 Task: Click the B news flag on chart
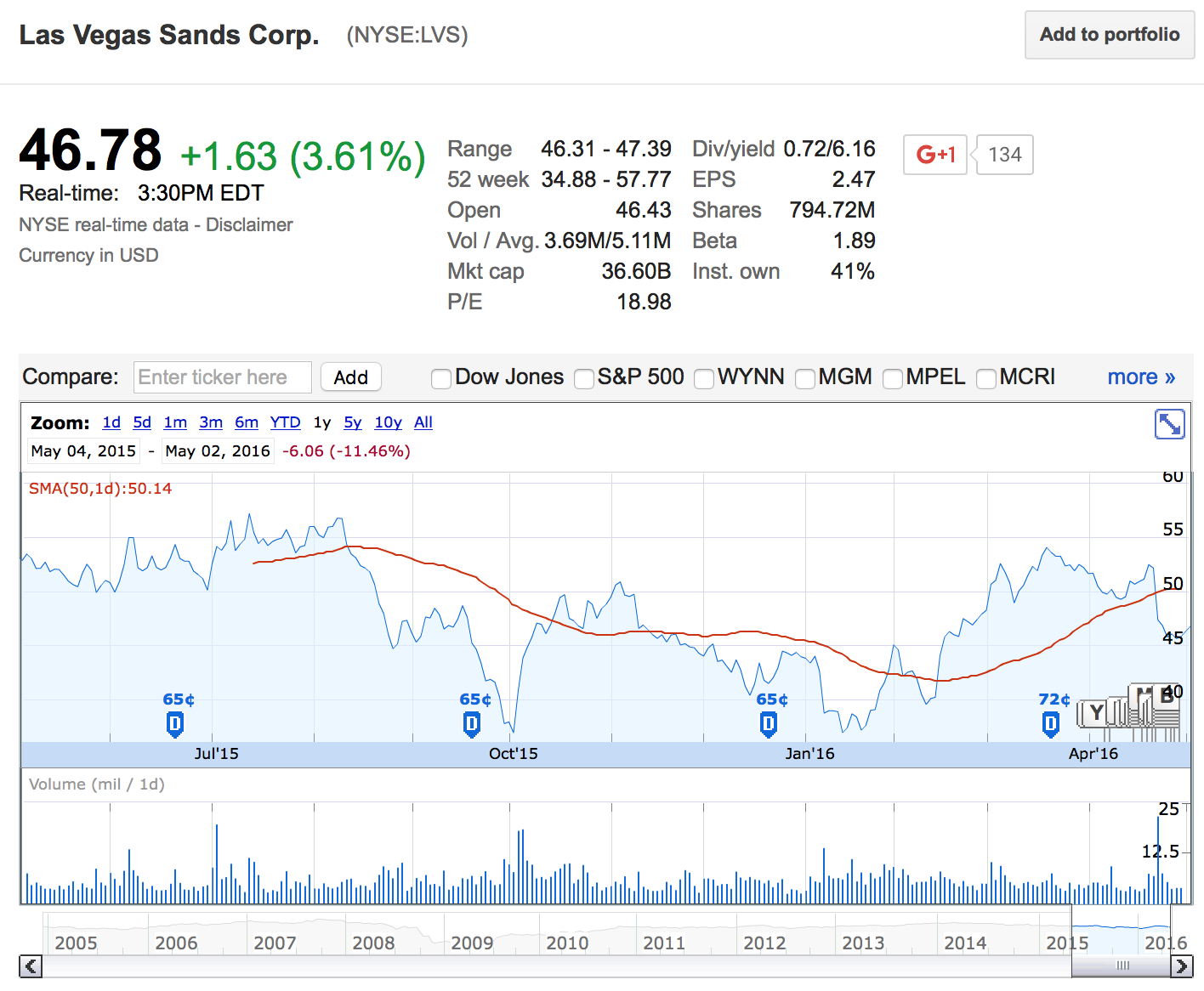[x=1167, y=697]
